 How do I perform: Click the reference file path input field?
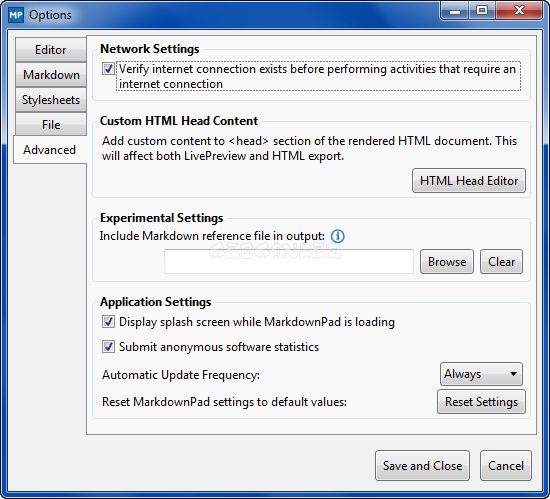(x=289, y=262)
